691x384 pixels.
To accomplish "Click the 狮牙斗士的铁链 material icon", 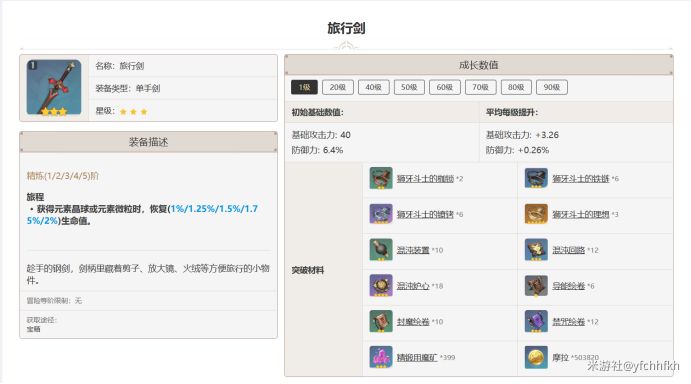I will coord(536,178).
